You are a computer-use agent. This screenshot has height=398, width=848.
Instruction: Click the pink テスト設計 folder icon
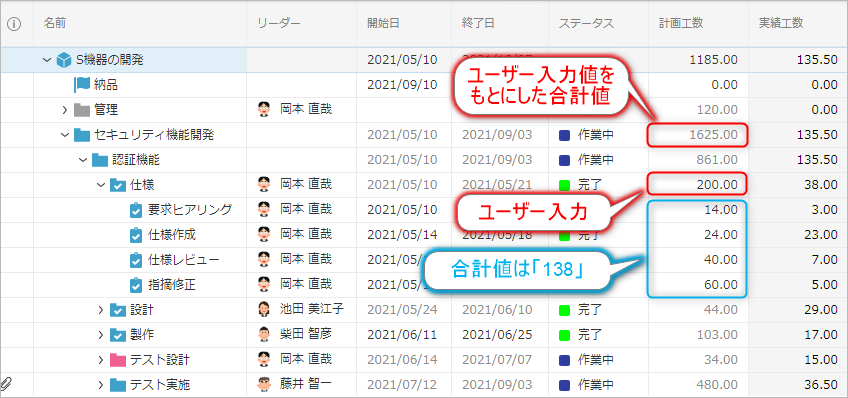(117, 360)
